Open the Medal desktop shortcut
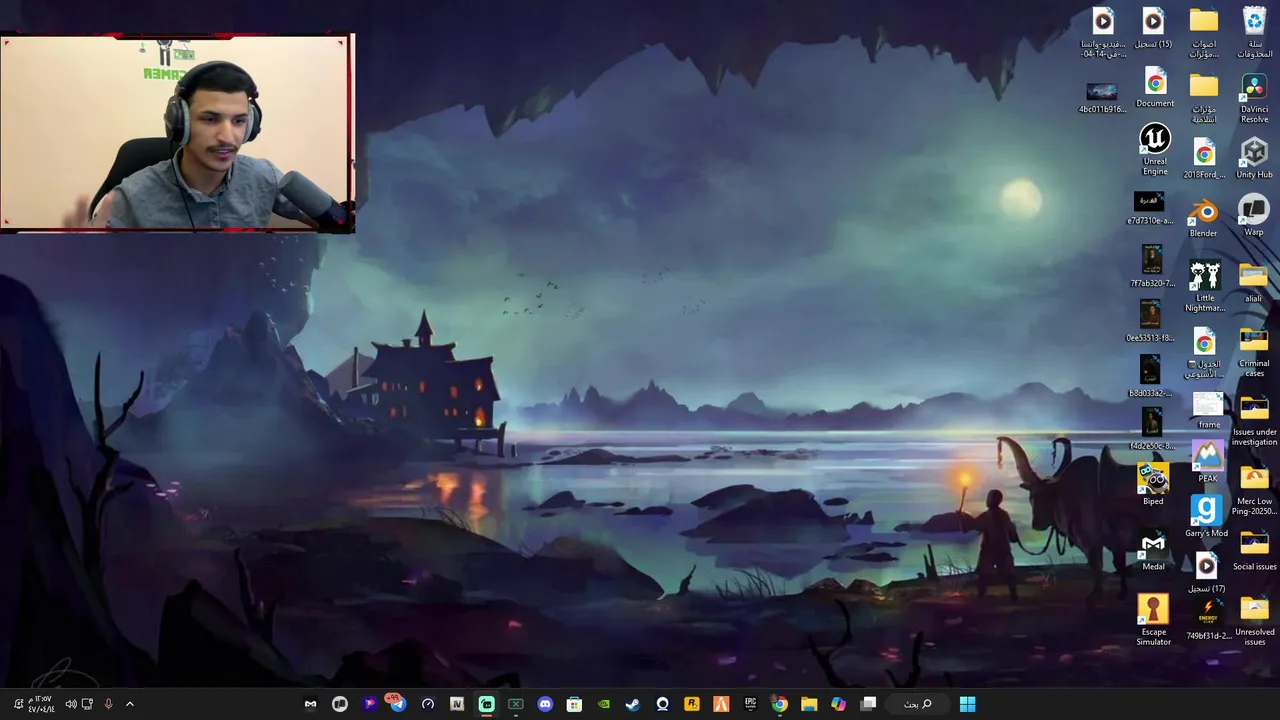Screen dimensions: 1280x720 [x=1153, y=550]
